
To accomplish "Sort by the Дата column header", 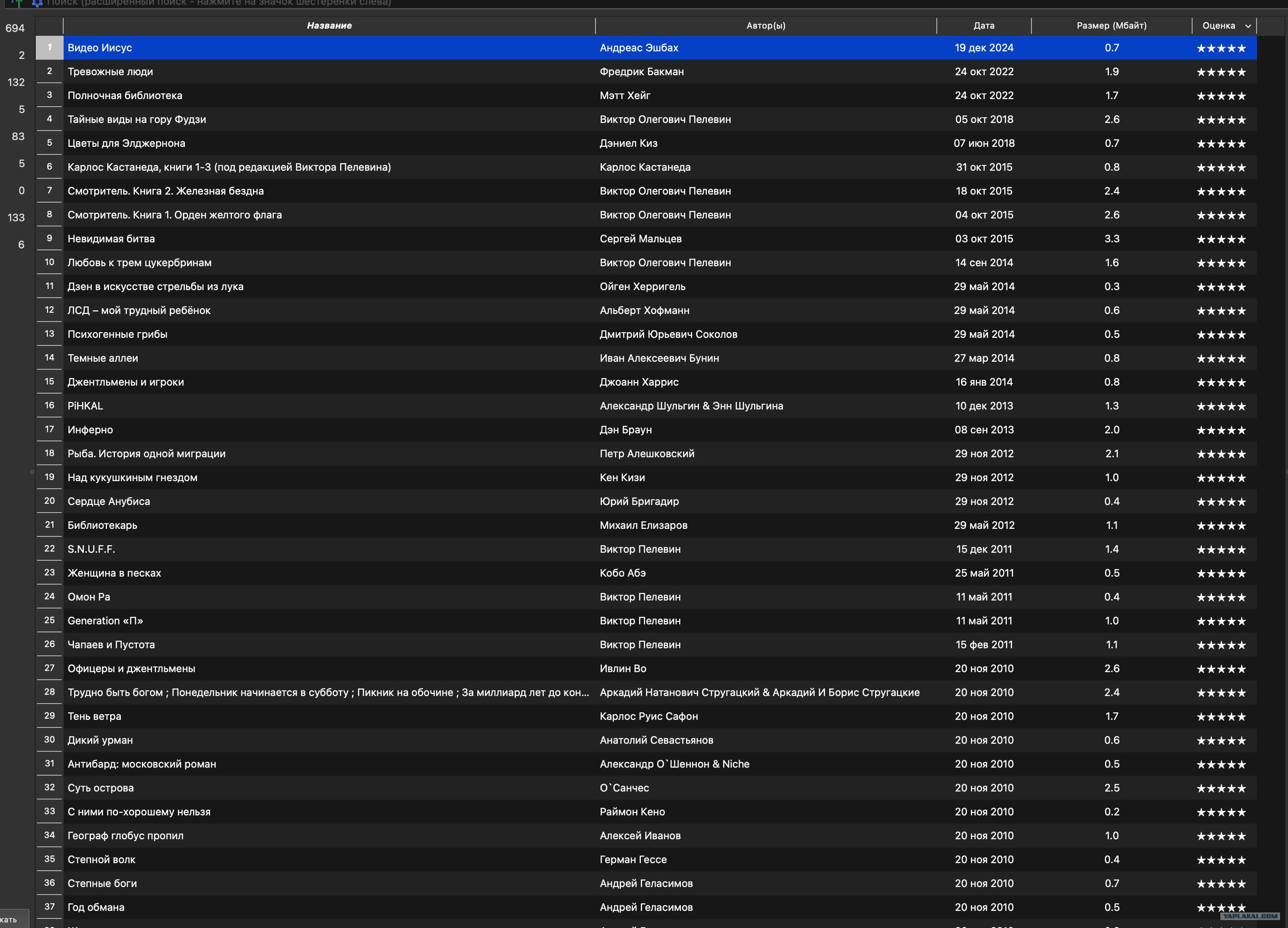I will (984, 25).
